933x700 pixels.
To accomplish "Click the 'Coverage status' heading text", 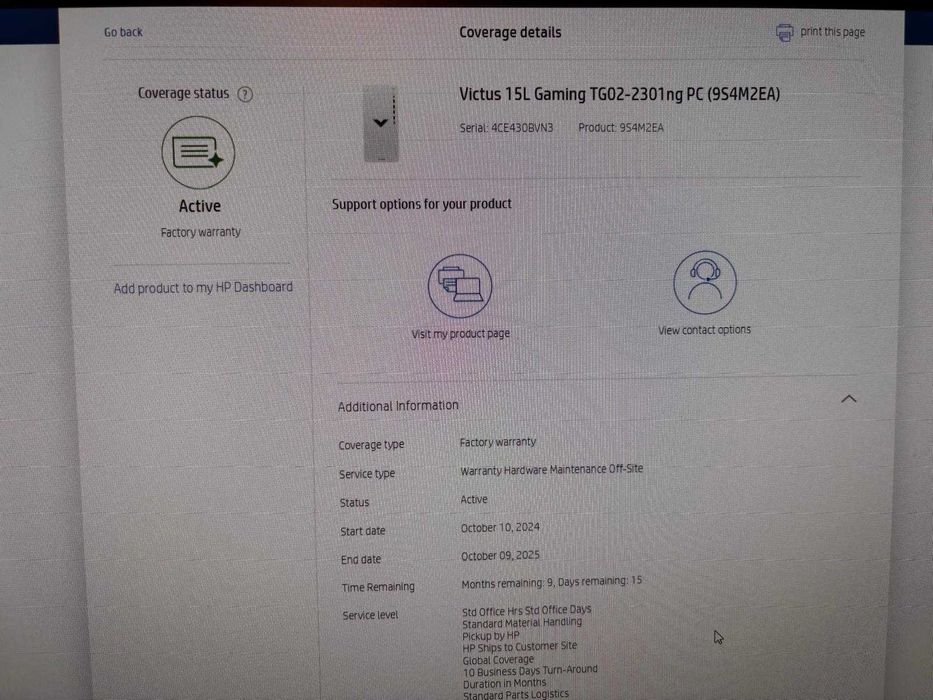I will click(183, 93).
